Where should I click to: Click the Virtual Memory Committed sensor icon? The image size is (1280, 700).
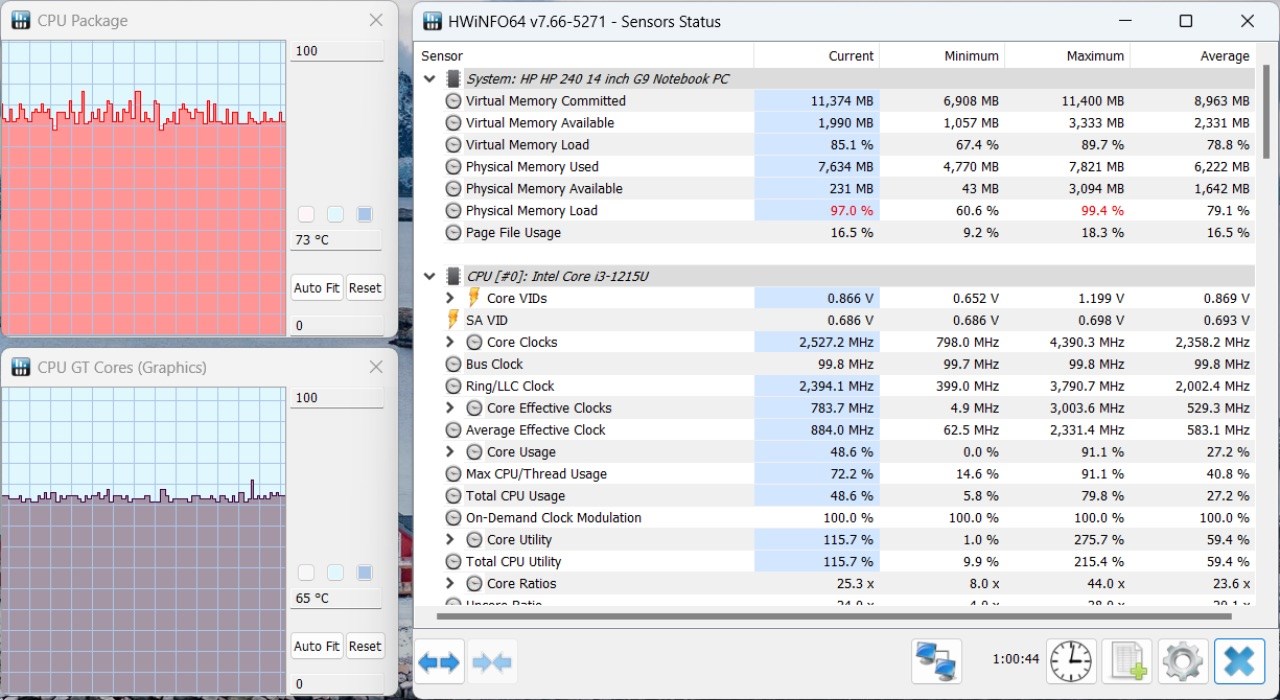click(x=453, y=101)
